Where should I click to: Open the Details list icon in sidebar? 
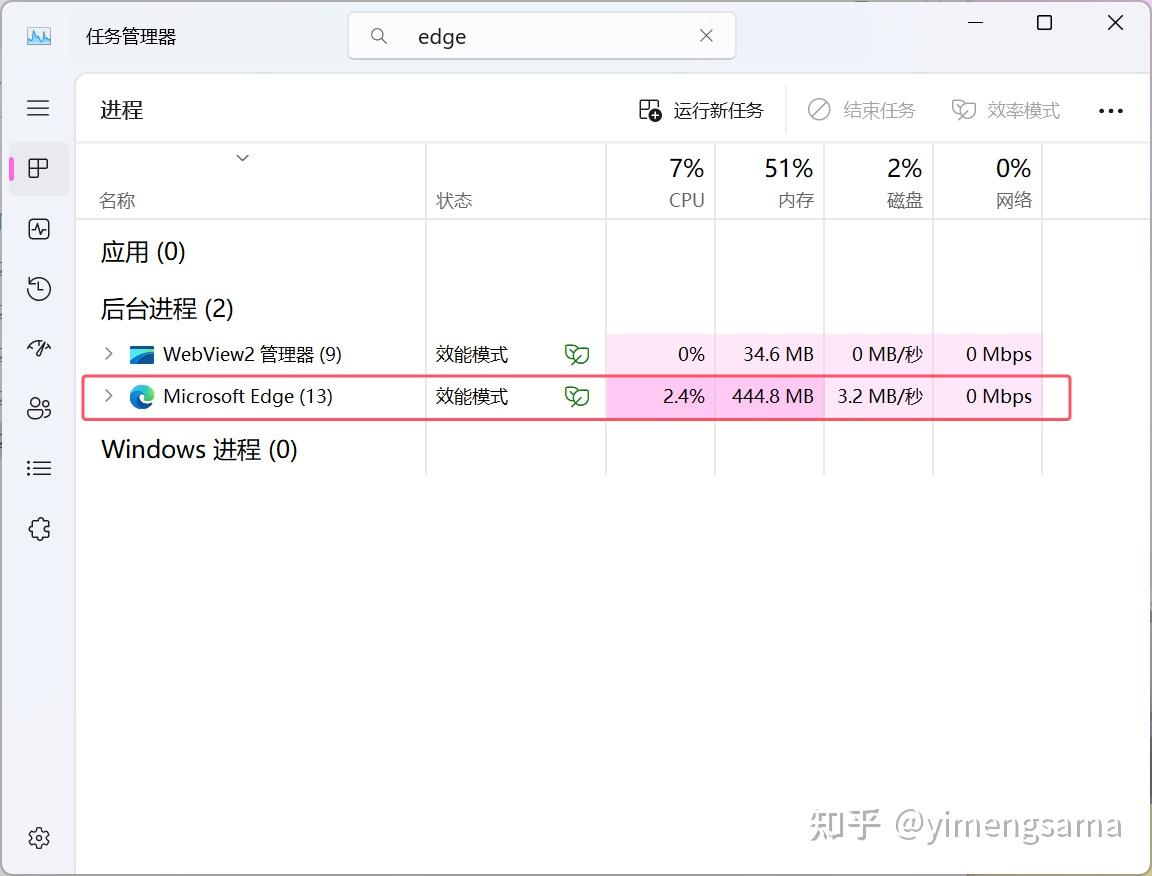[39, 468]
